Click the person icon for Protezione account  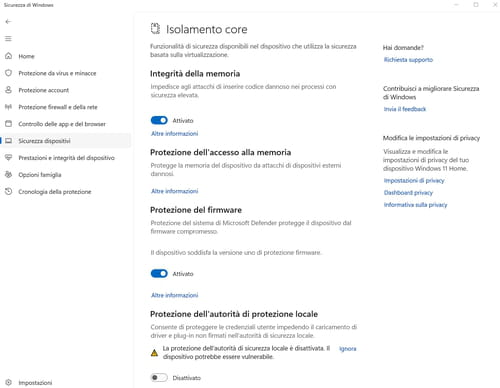[9, 90]
